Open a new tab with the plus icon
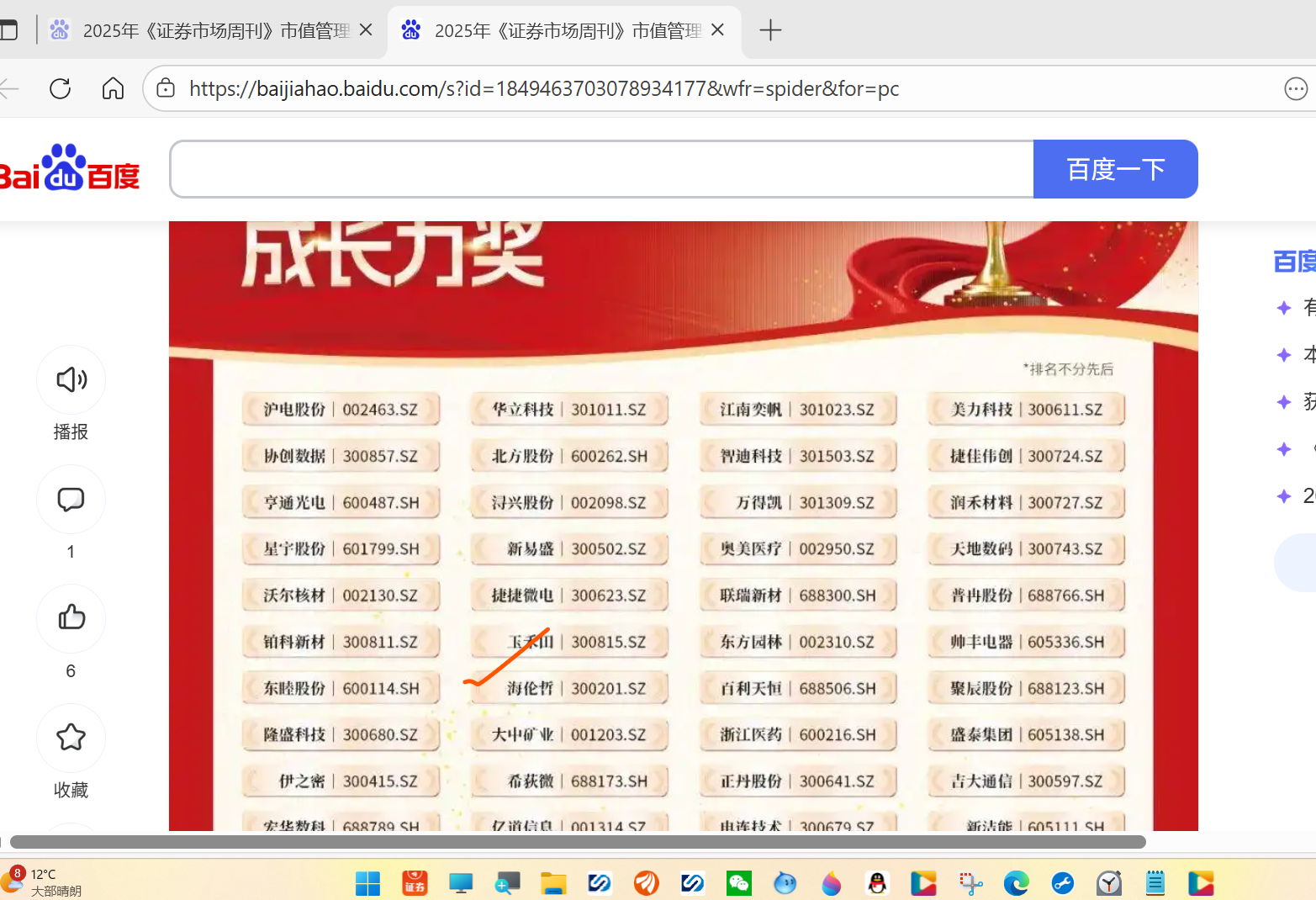The height and width of the screenshot is (900, 1316). [770, 31]
